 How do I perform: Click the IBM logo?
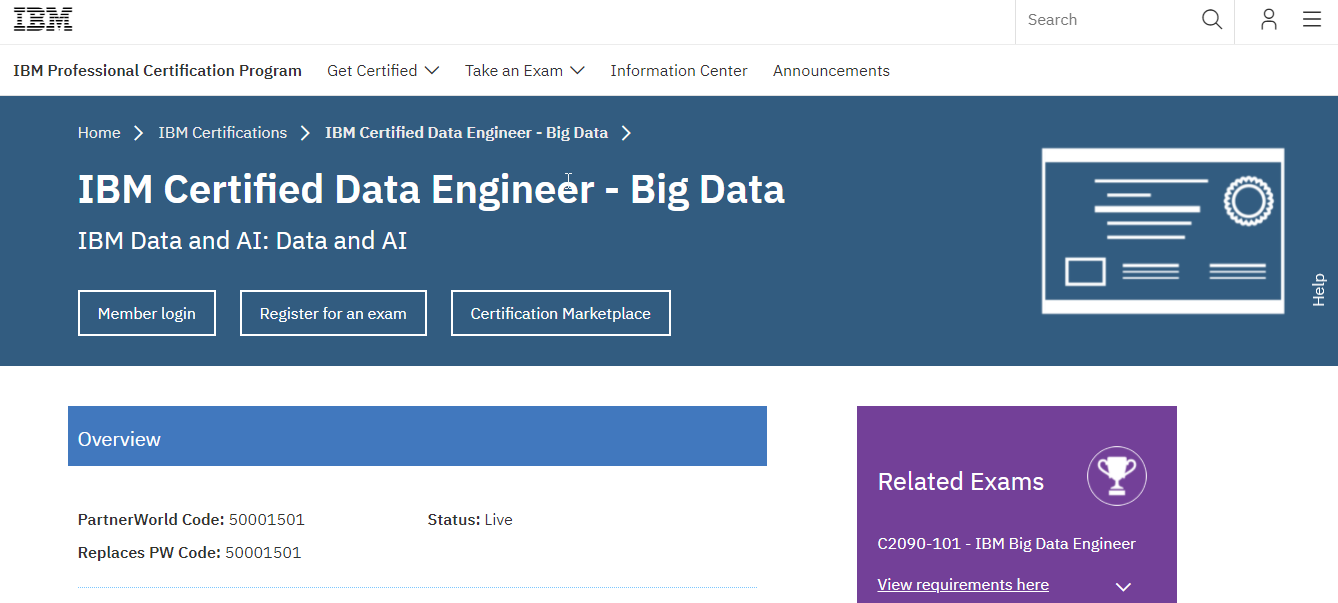(x=43, y=19)
